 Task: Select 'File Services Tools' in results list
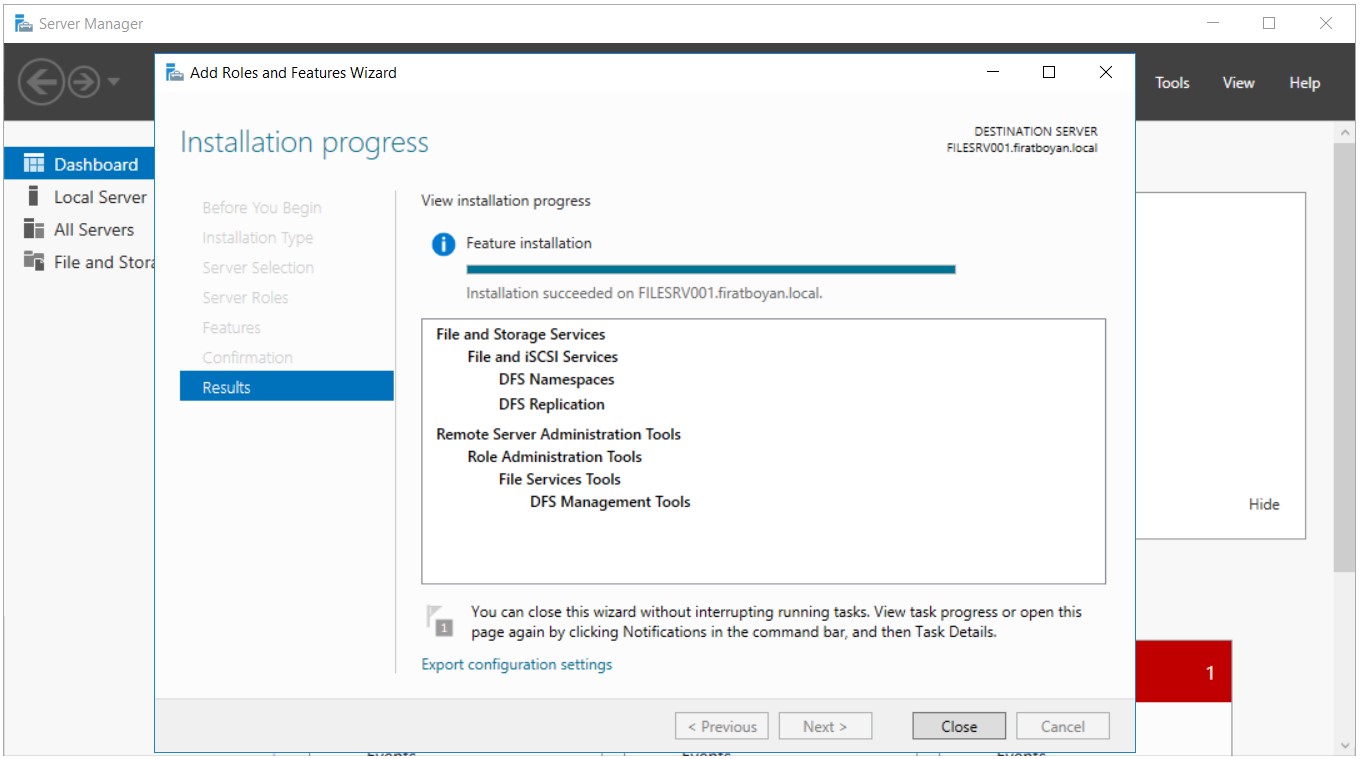click(559, 479)
